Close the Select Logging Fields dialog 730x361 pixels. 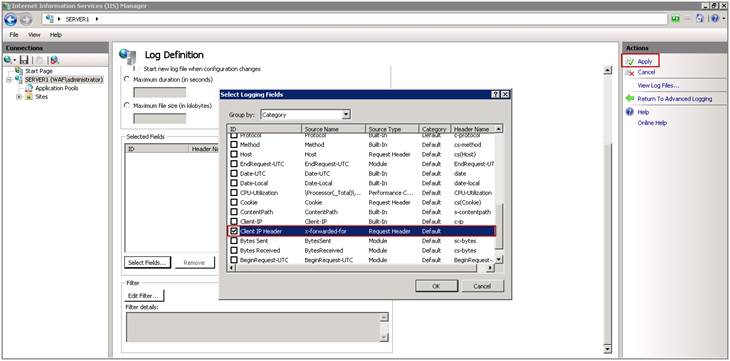(x=506, y=95)
